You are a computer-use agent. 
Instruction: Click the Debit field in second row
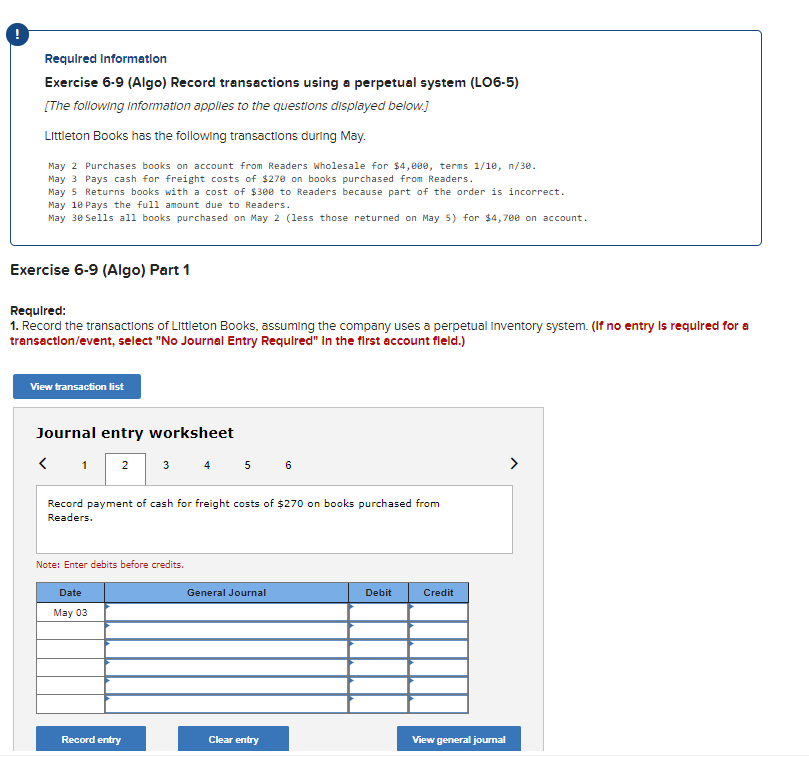coord(379,631)
